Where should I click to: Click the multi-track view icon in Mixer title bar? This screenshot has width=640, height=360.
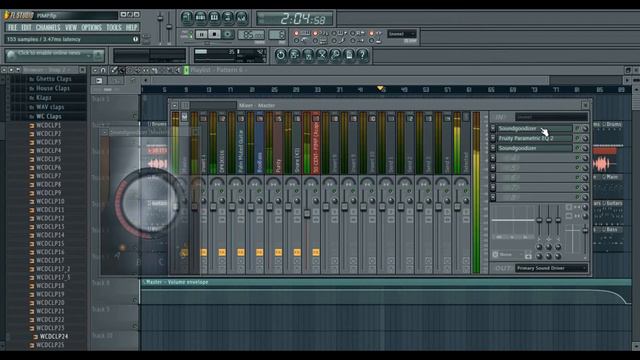click(x=185, y=106)
